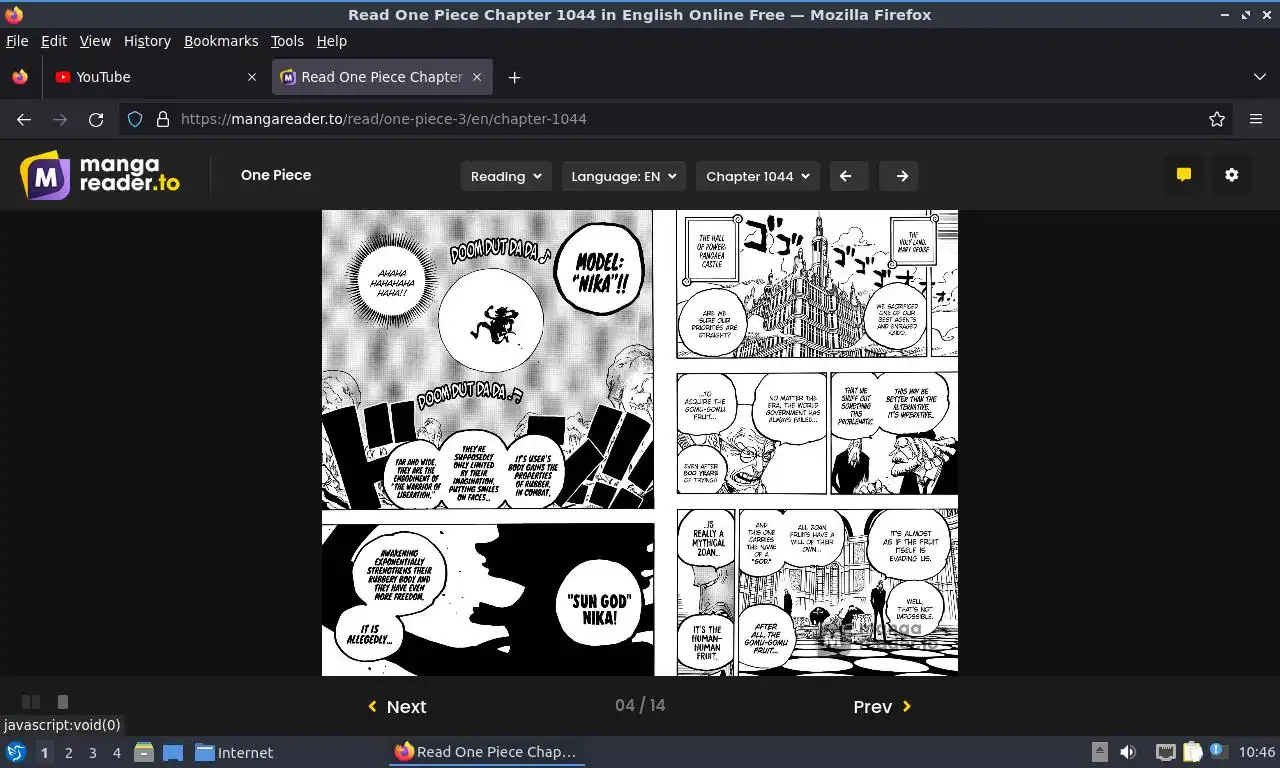Click the MangaReader.to logo
The height and width of the screenshot is (768, 1280).
click(x=100, y=175)
